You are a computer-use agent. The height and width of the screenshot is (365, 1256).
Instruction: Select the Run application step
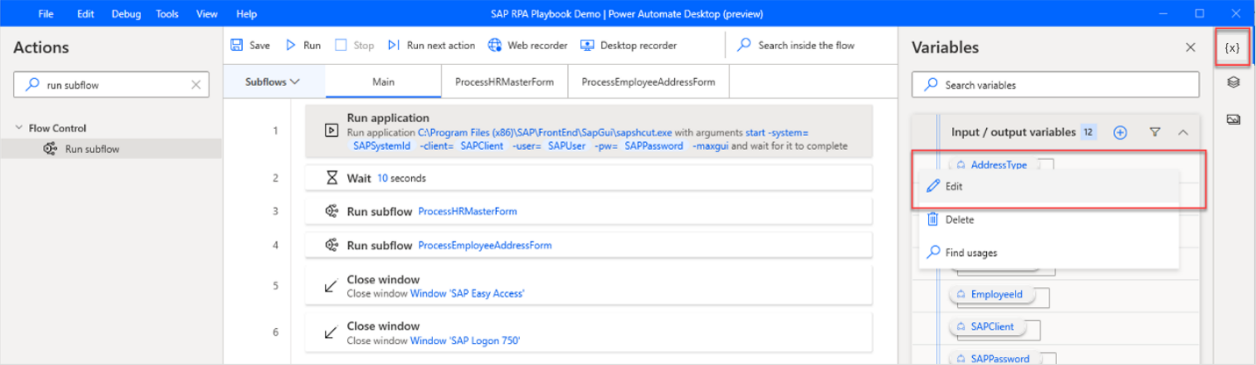pos(589,131)
